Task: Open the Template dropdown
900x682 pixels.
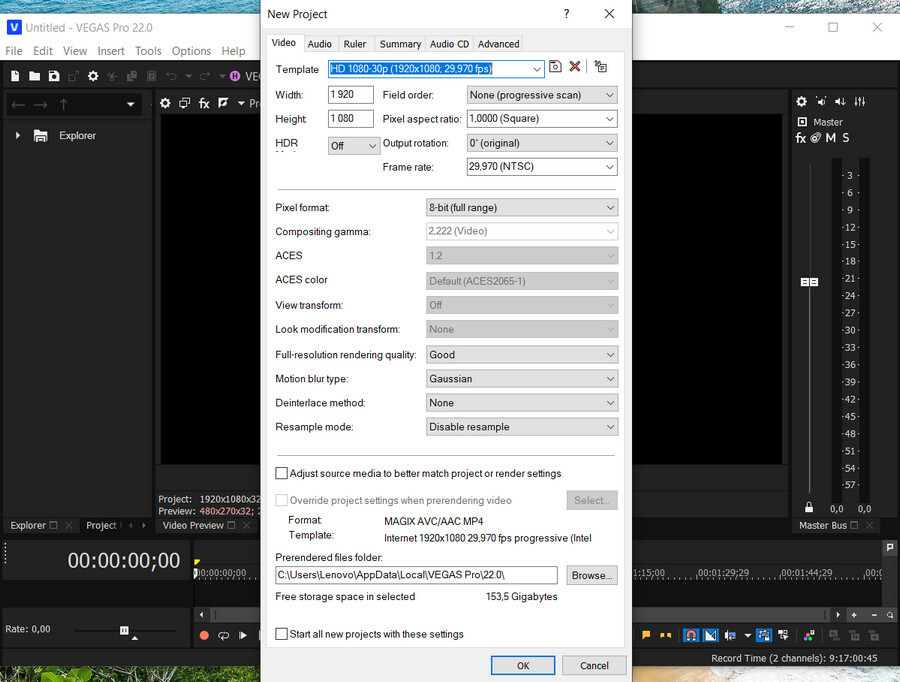Action: pos(536,69)
